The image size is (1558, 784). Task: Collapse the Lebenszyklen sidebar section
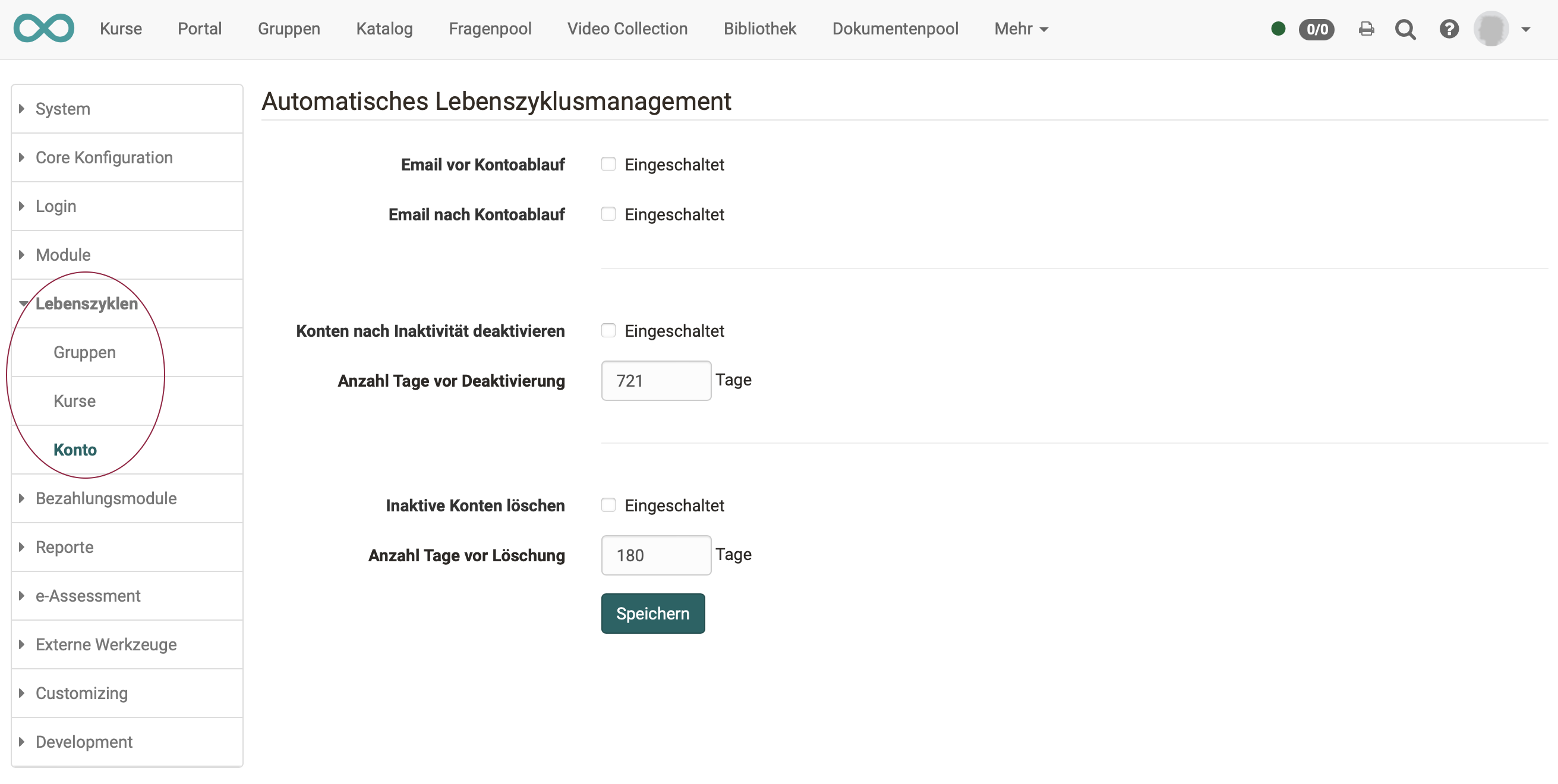click(127, 304)
